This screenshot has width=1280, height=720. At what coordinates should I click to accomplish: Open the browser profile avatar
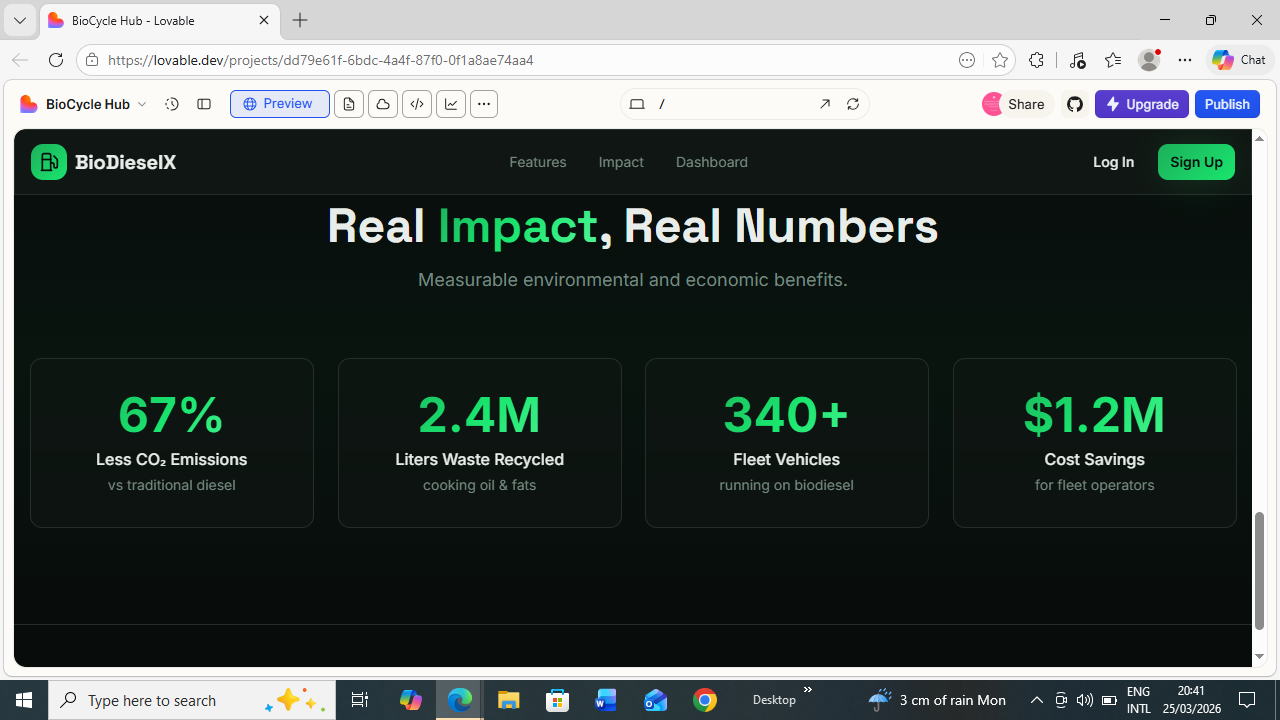pyautogui.click(x=1149, y=60)
